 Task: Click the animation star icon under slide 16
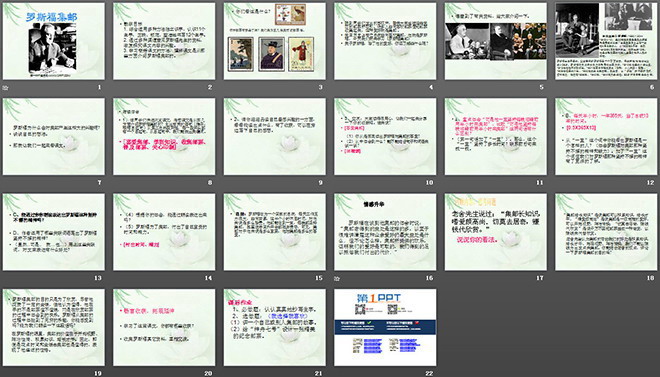click(x=336, y=278)
